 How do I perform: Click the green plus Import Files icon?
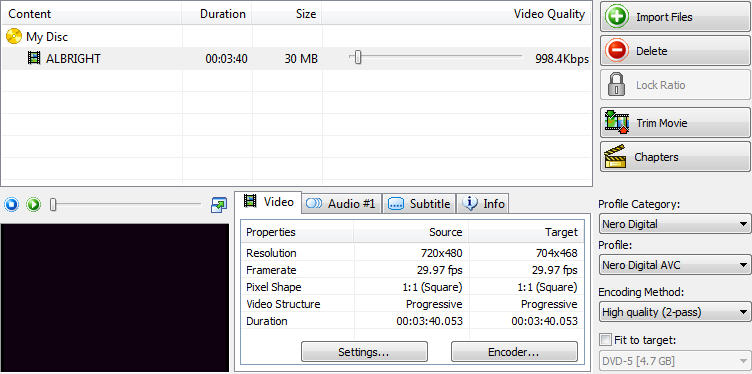point(616,17)
